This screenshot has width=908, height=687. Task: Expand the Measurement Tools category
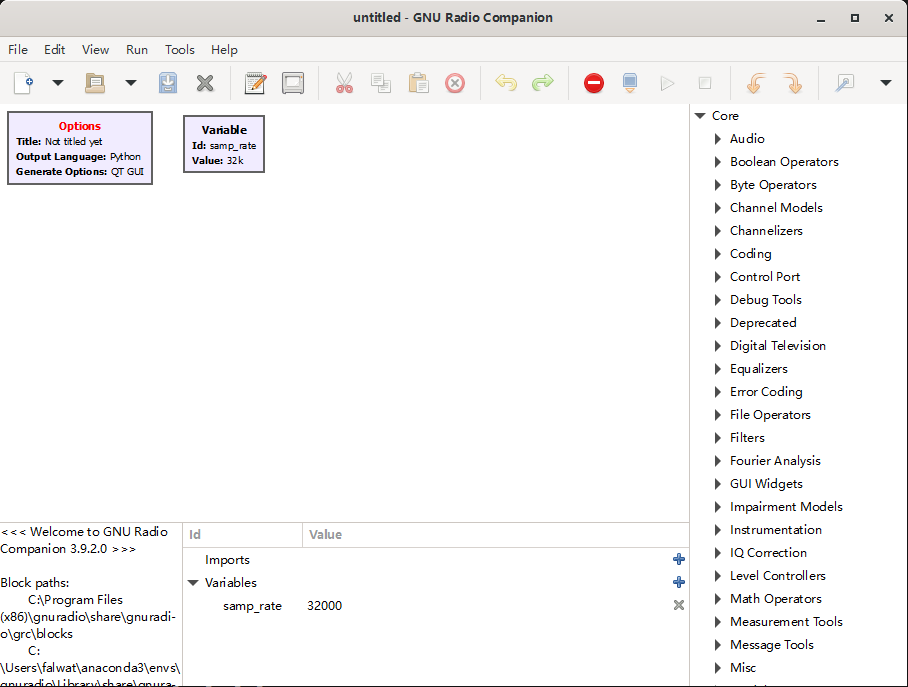click(x=717, y=622)
